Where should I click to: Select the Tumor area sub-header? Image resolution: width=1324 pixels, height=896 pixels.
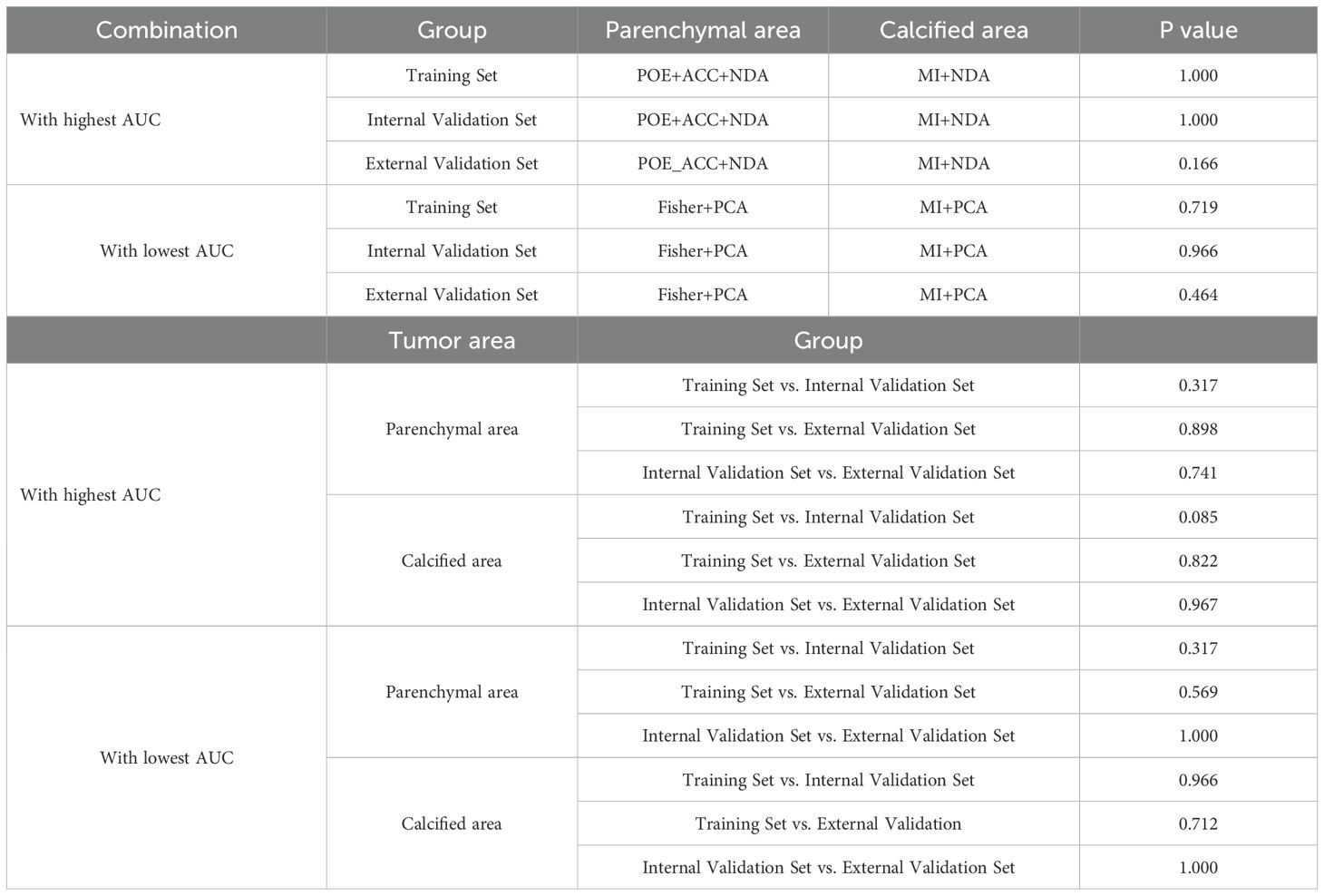pos(452,340)
